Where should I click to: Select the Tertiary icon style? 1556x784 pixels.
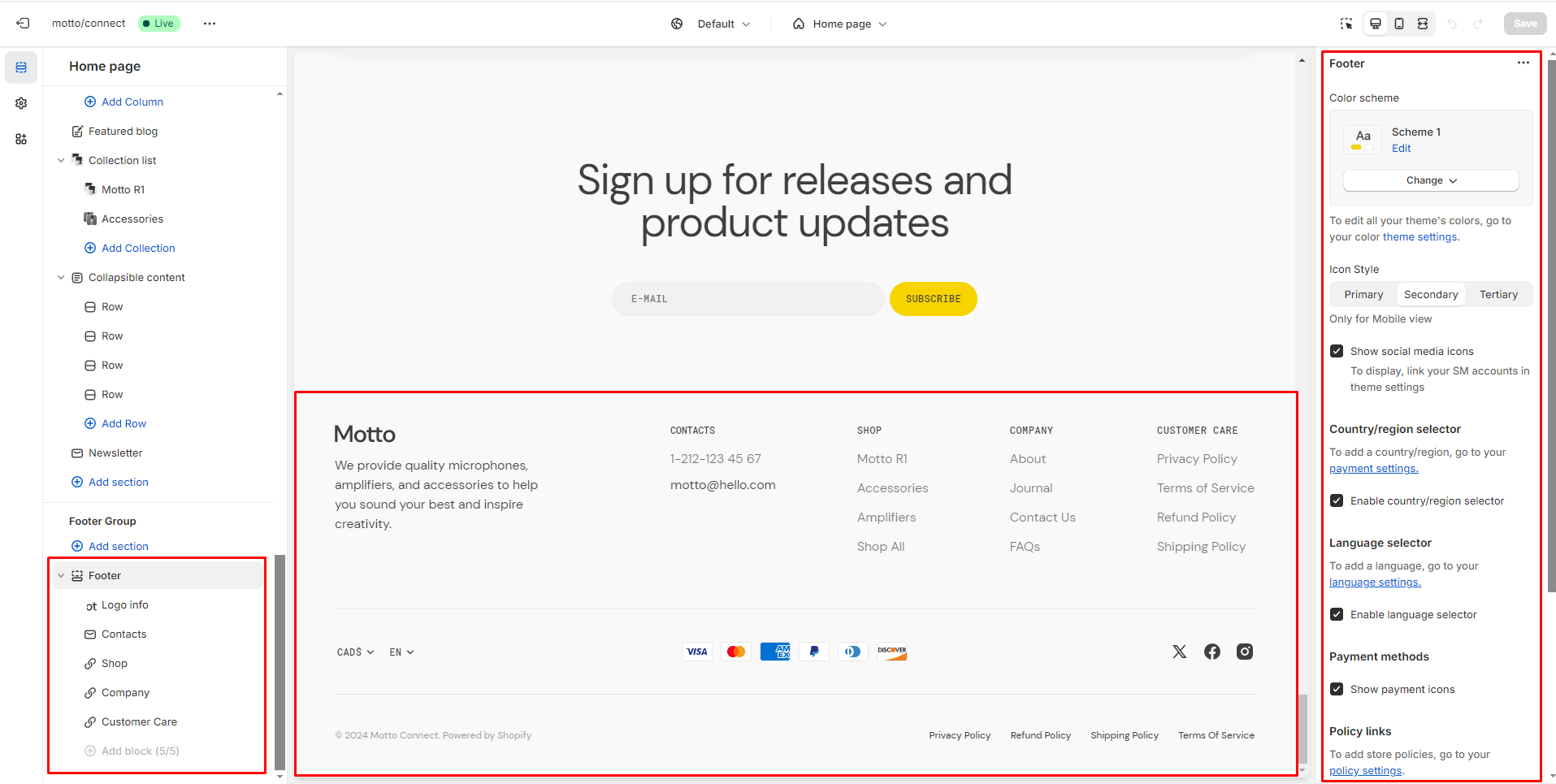pyautogui.click(x=1497, y=294)
